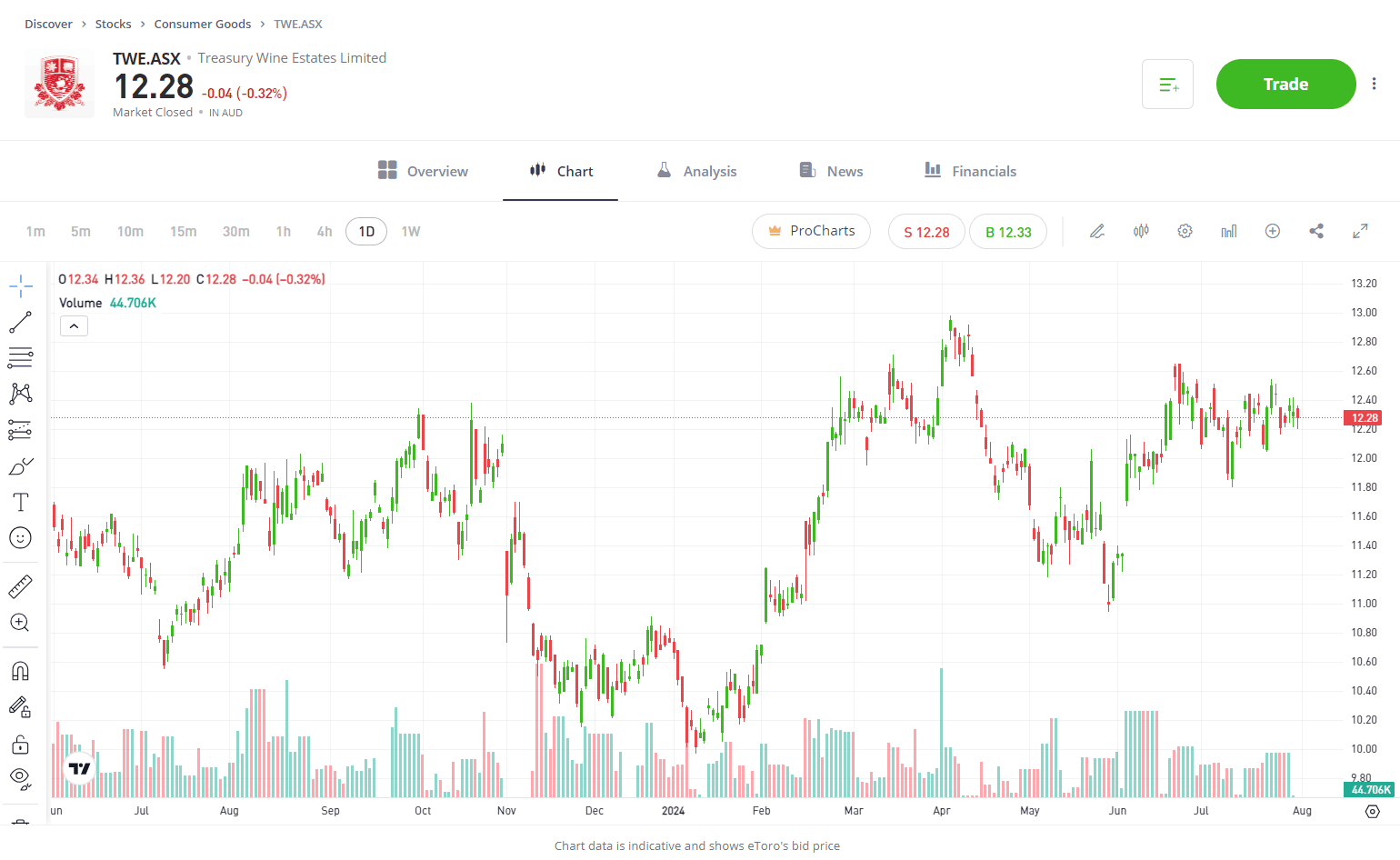Select the brush drawing tool
This screenshot has height=860, width=1400.
pos(21,465)
